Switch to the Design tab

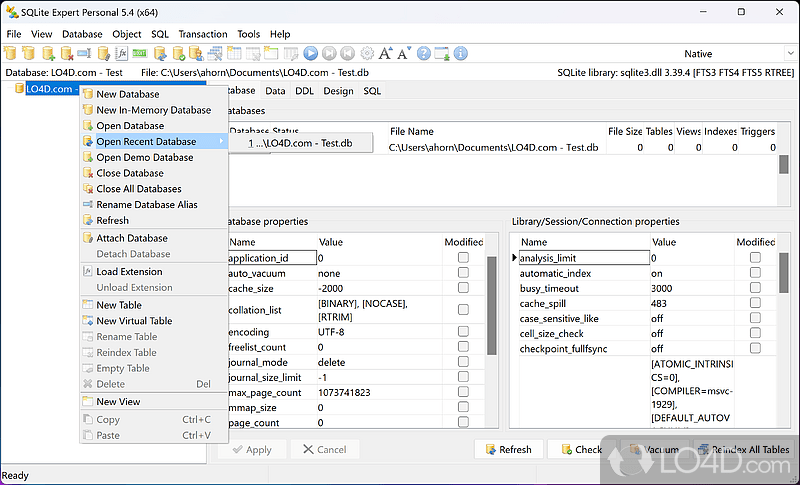point(338,91)
